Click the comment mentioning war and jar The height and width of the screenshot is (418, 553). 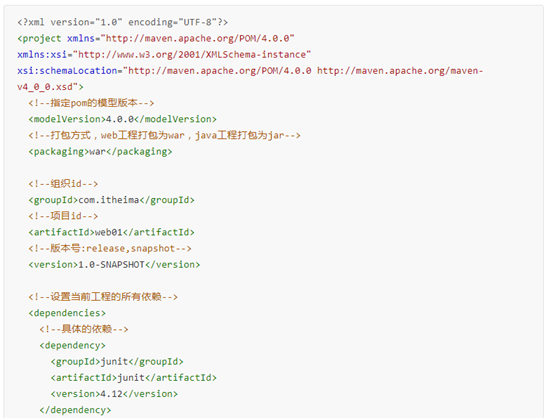[x=164, y=135]
